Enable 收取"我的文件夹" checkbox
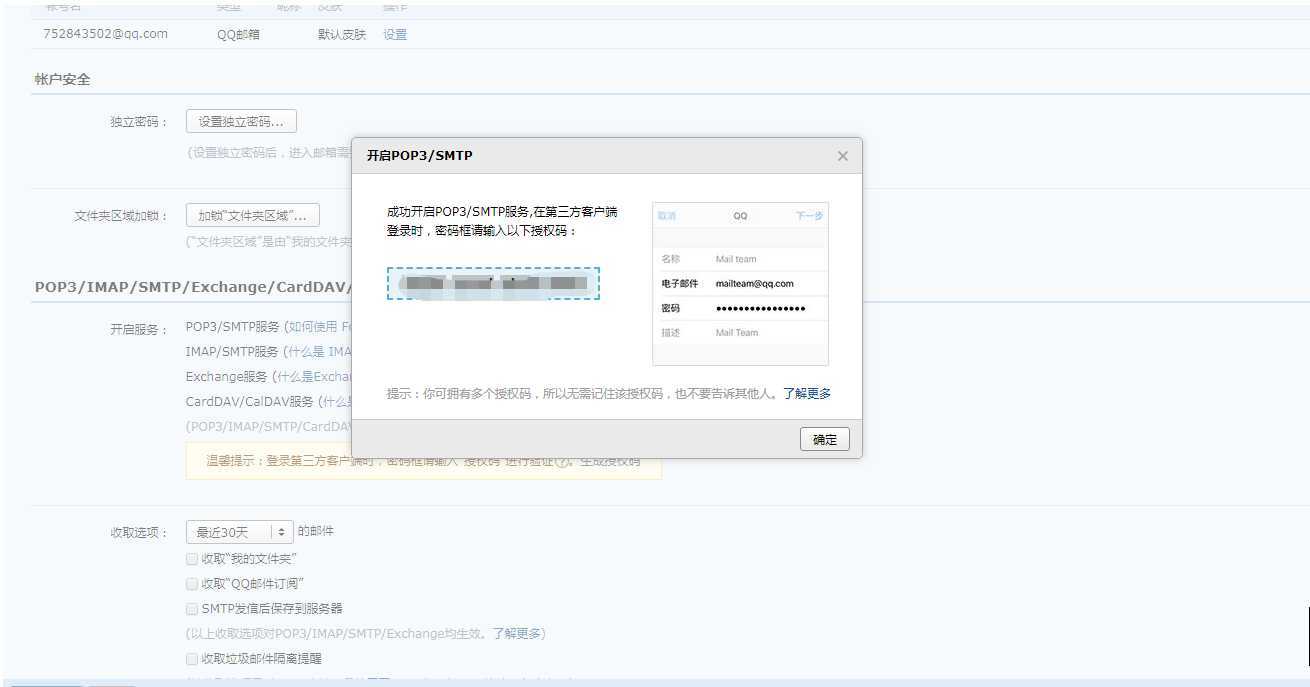Viewport: 1310px width, 687px height. [x=192, y=558]
